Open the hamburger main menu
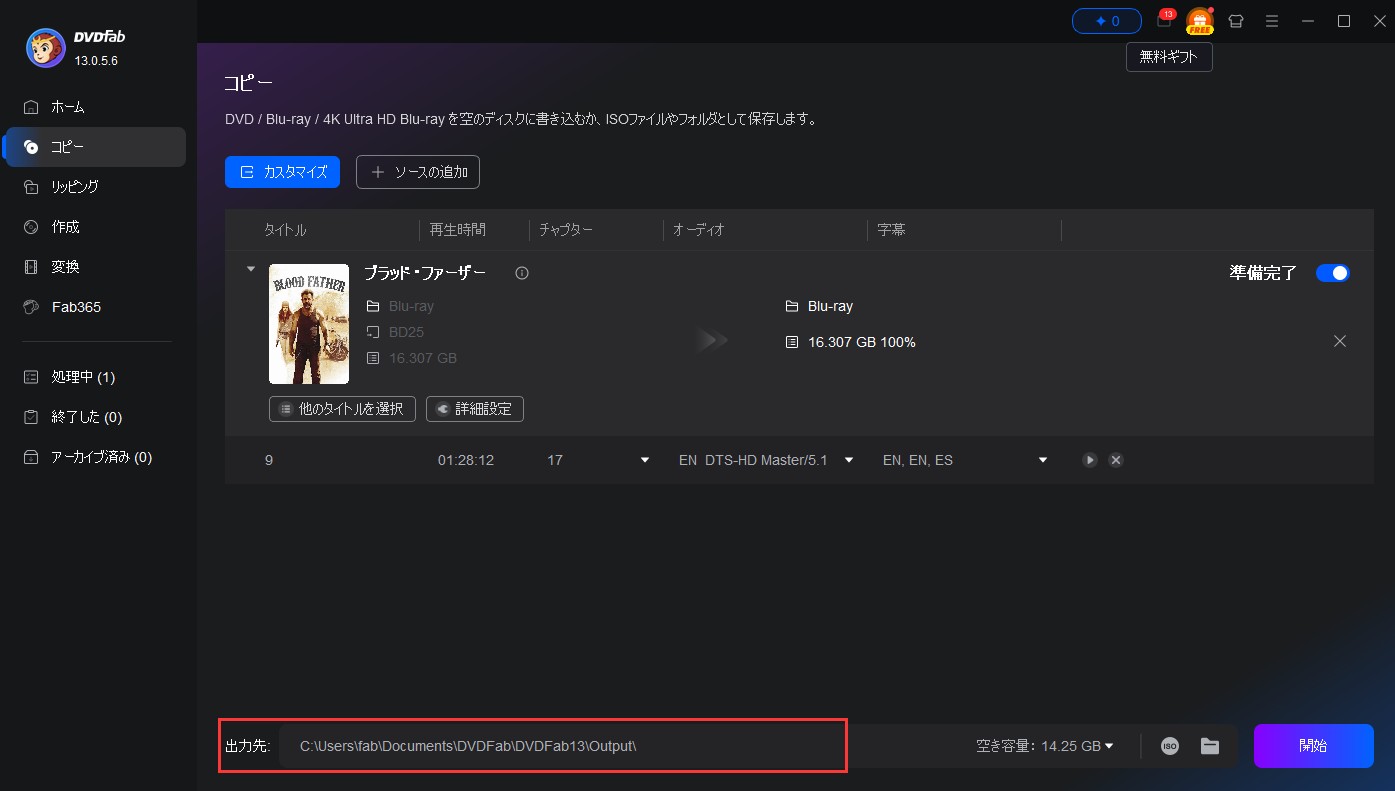This screenshot has height=791, width=1395. point(1272,21)
